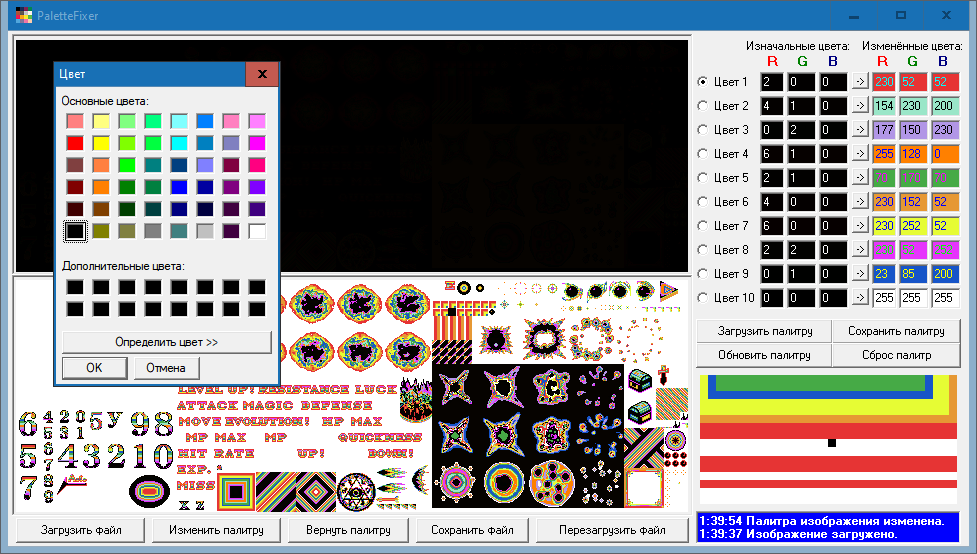Screen dimensions: 977x554
Task: Click Обновить палитру button
Action: click(x=765, y=355)
